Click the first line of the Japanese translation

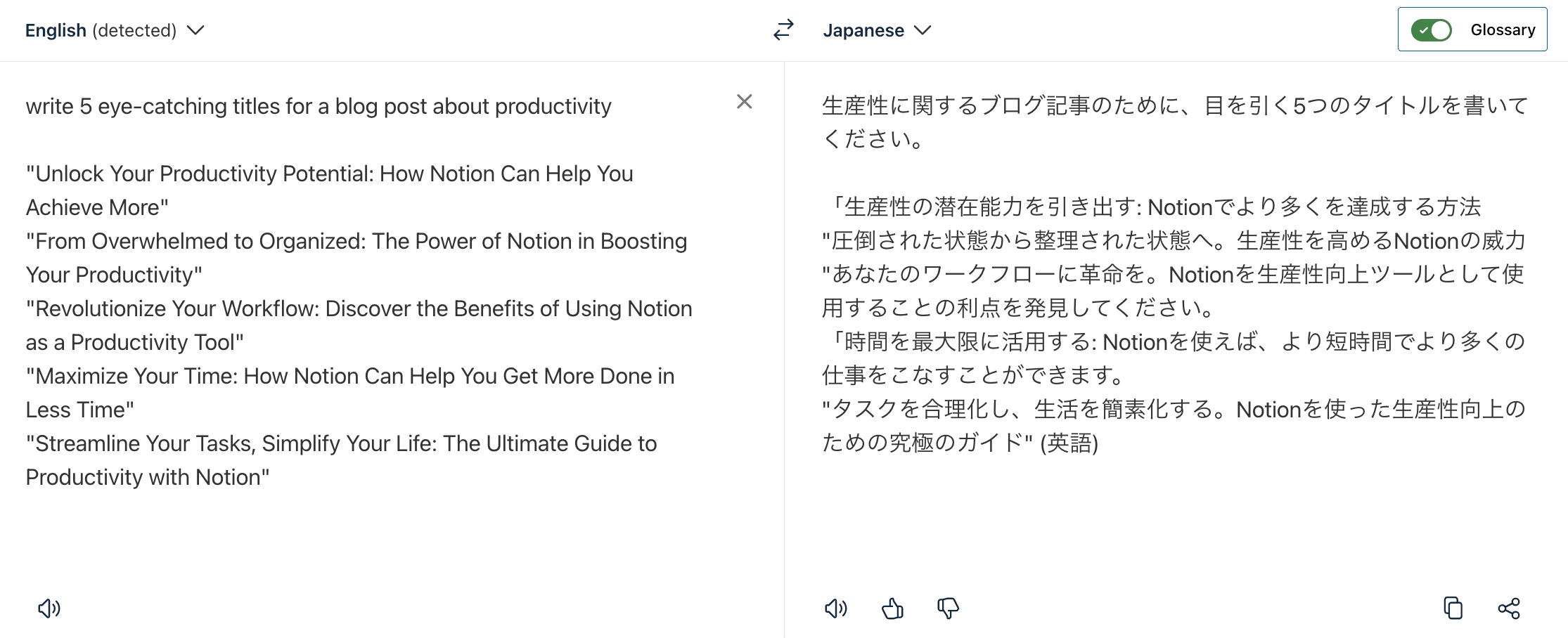[x=1174, y=106]
